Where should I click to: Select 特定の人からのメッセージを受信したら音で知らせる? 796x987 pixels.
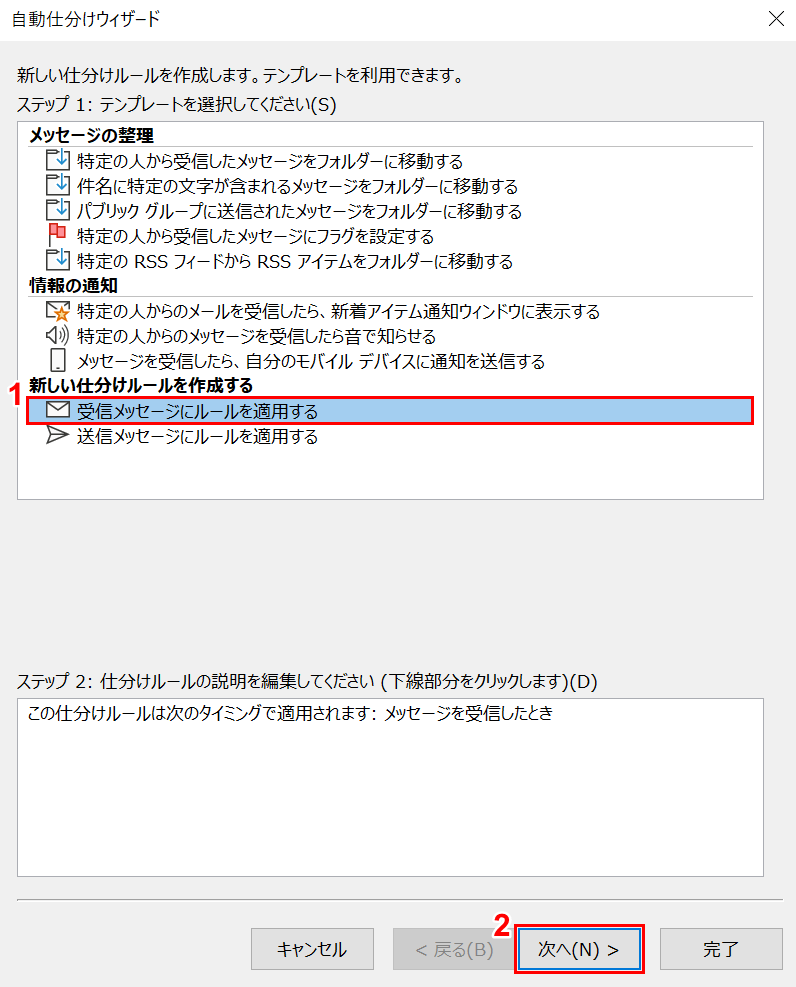point(256,336)
